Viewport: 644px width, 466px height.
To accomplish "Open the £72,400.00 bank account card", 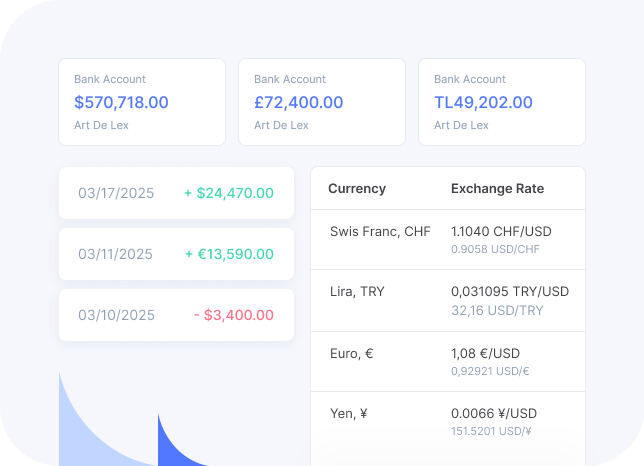I will (322, 102).
